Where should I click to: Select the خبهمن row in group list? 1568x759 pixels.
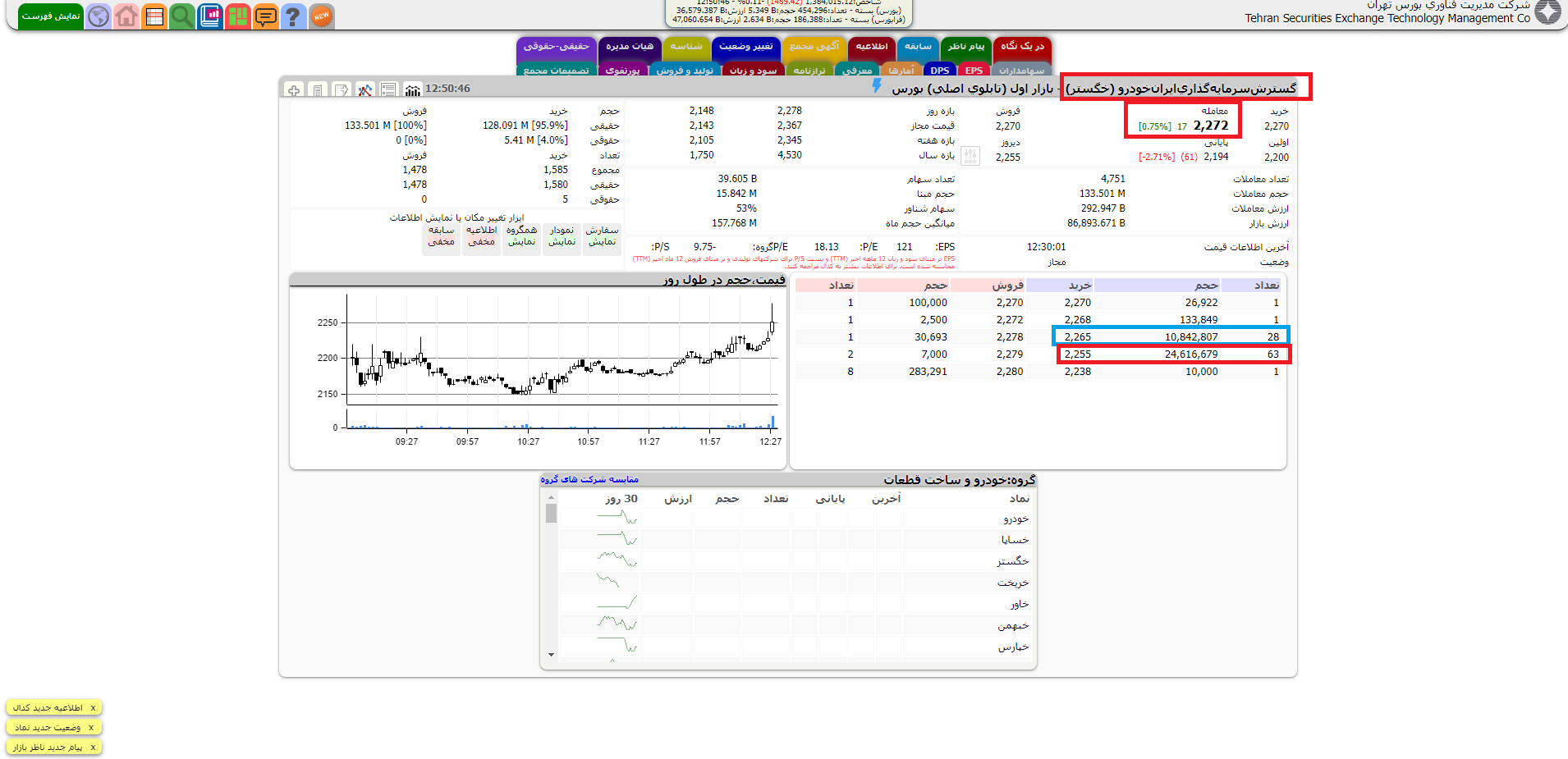point(796,625)
